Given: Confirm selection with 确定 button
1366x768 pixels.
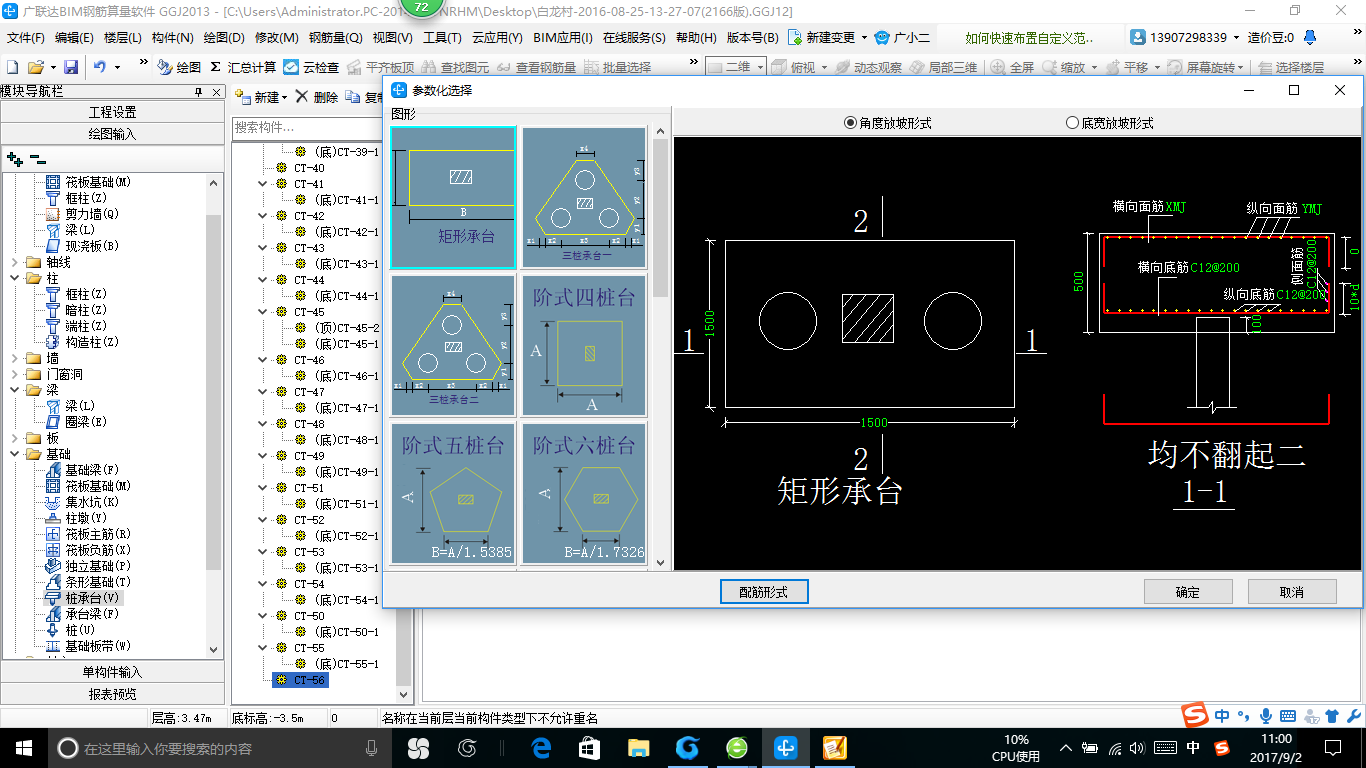Looking at the screenshot, I should (x=1188, y=592).
